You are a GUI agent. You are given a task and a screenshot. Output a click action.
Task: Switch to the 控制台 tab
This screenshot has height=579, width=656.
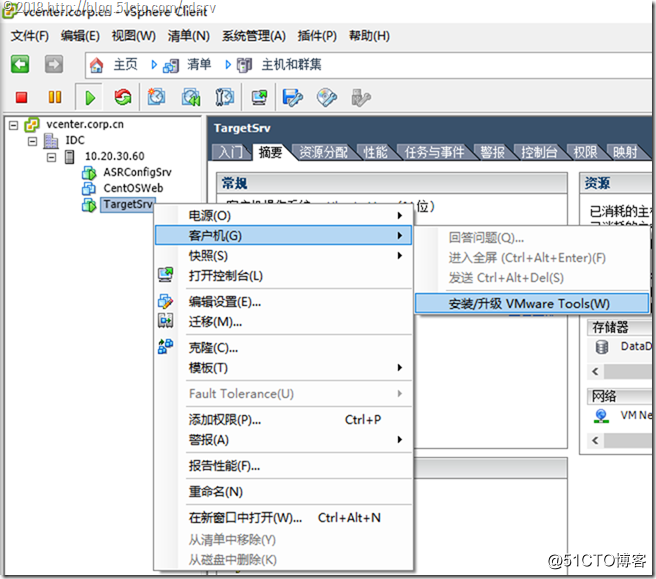tap(539, 152)
